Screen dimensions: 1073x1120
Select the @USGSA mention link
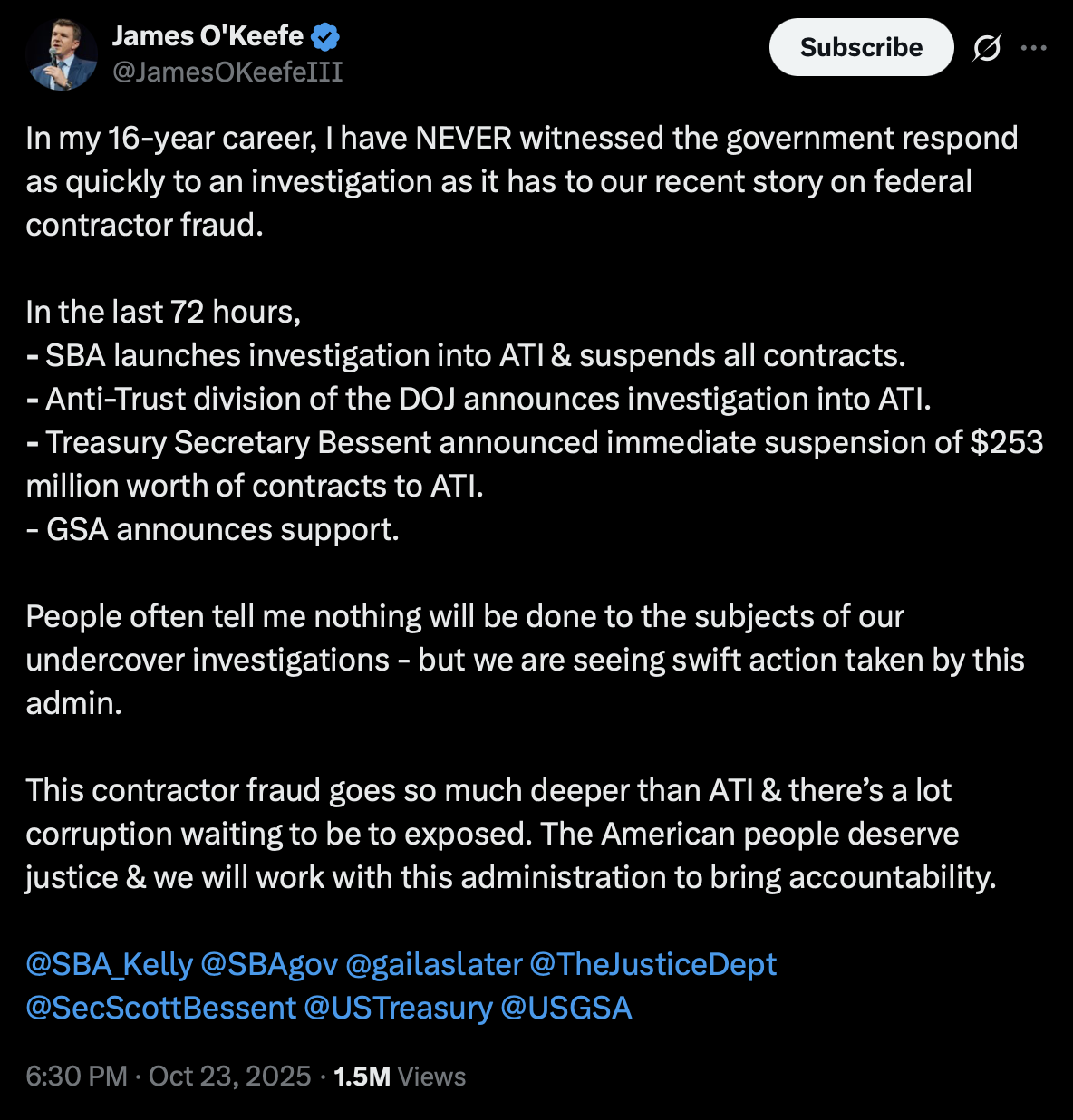[565, 1008]
